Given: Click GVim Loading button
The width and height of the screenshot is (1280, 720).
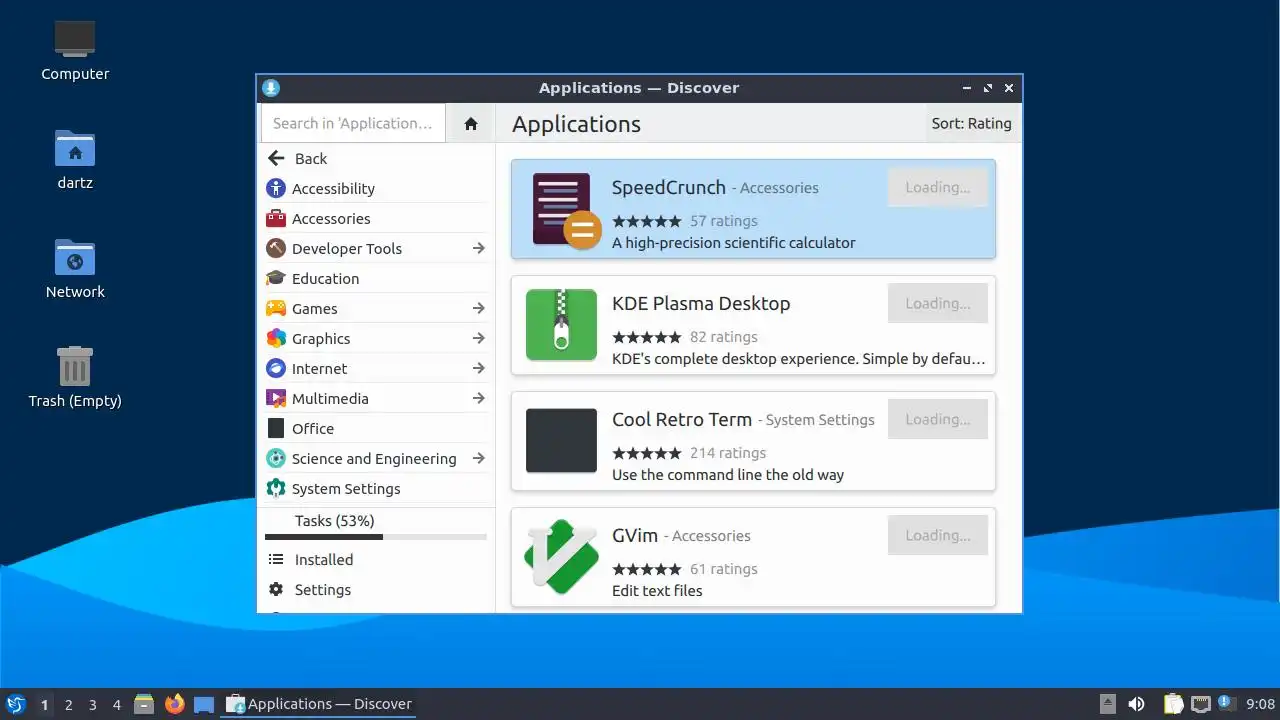Looking at the screenshot, I should [938, 535].
